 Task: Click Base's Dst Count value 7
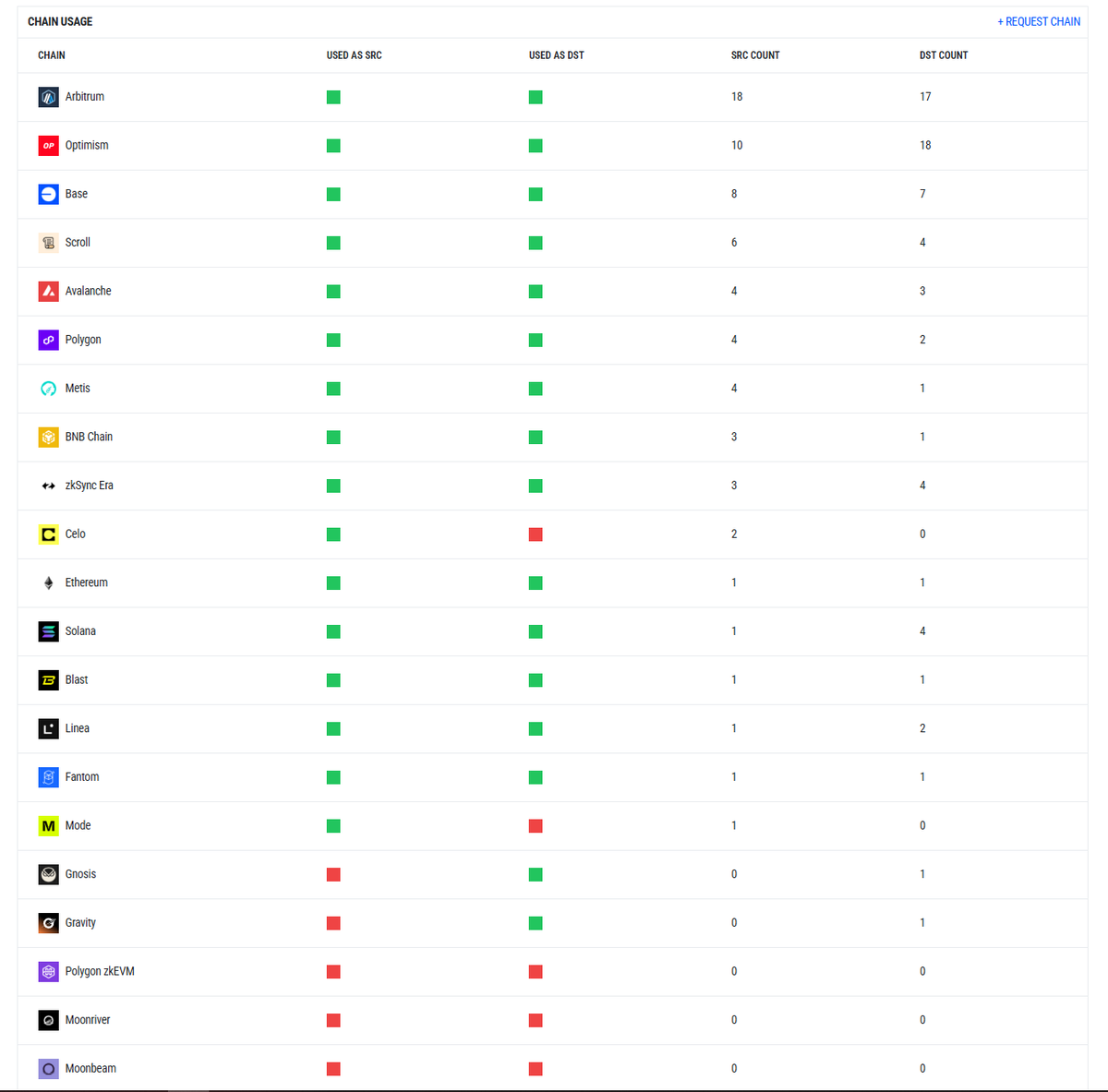(x=922, y=194)
